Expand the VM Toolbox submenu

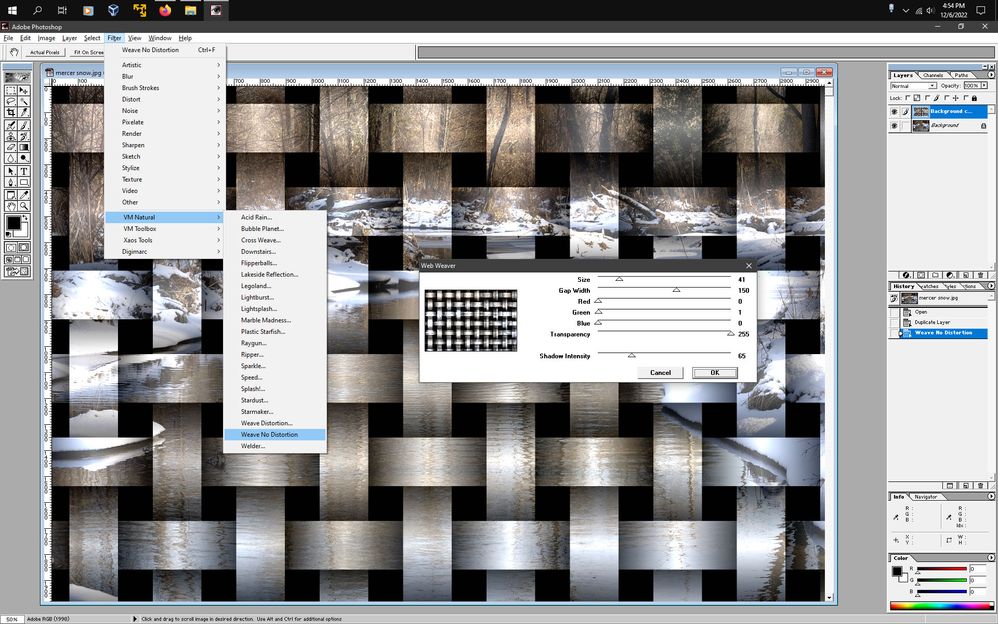click(164, 229)
